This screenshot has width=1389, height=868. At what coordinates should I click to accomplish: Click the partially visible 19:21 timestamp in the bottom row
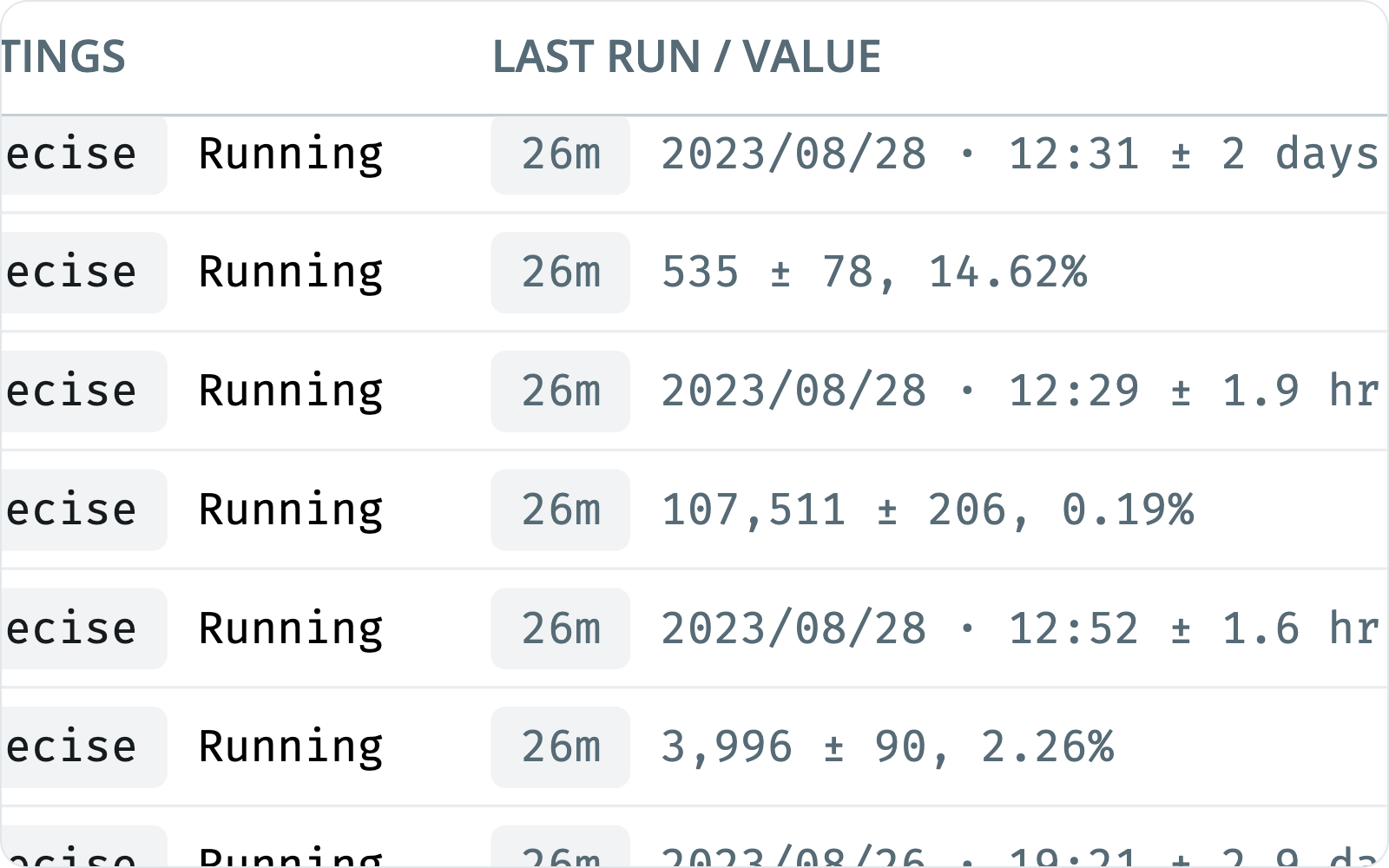point(1073,857)
